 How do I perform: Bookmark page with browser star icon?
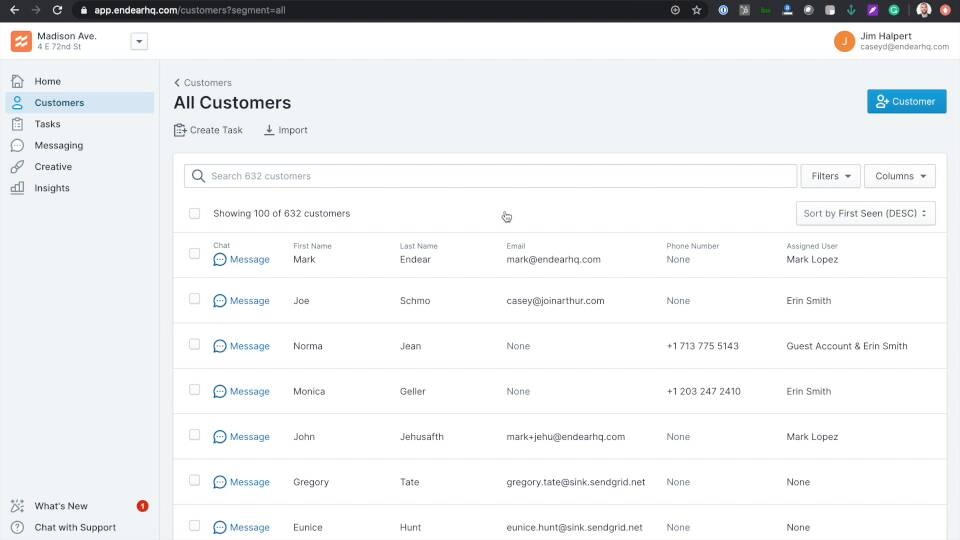coord(697,10)
